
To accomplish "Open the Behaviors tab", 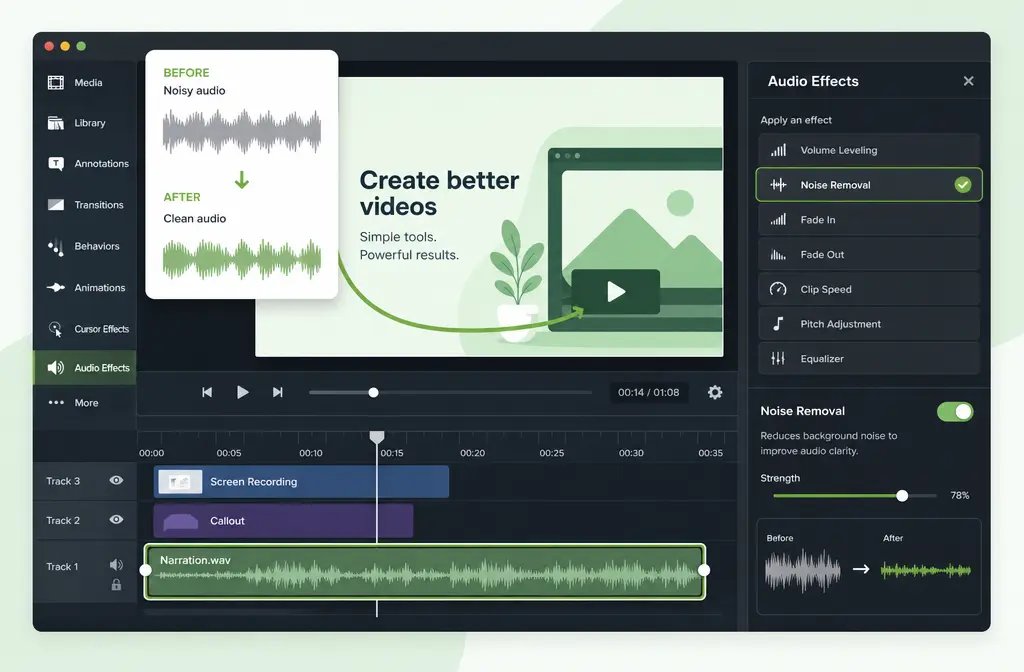I will coord(85,246).
